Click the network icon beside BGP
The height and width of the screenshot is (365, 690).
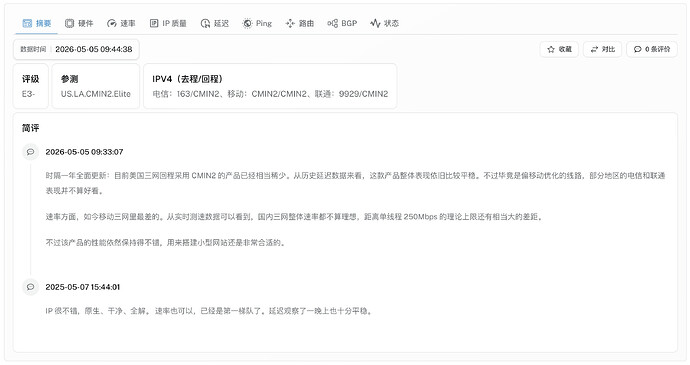click(333, 23)
